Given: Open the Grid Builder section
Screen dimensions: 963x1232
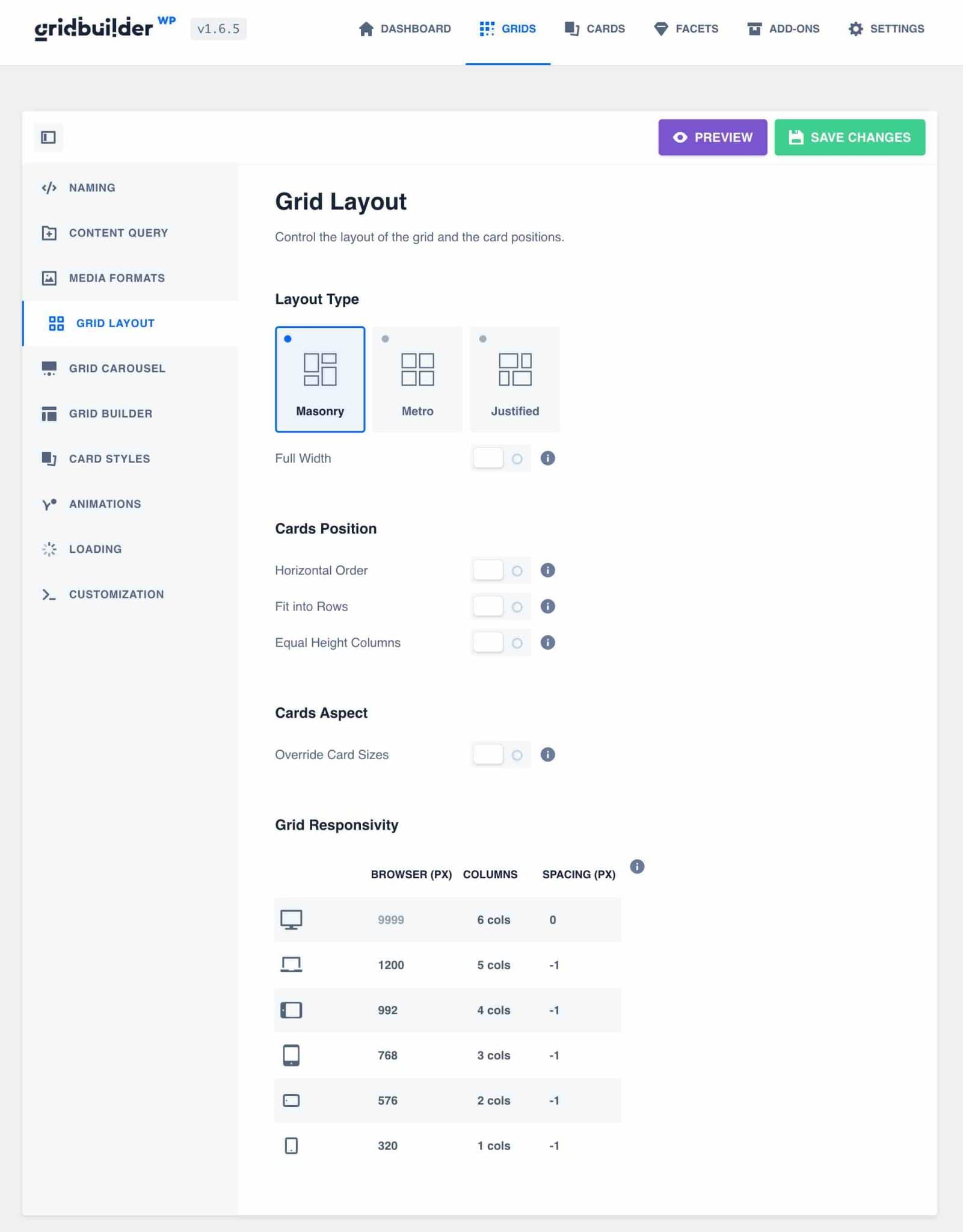Looking at the screenshot, I should [131, 413].
